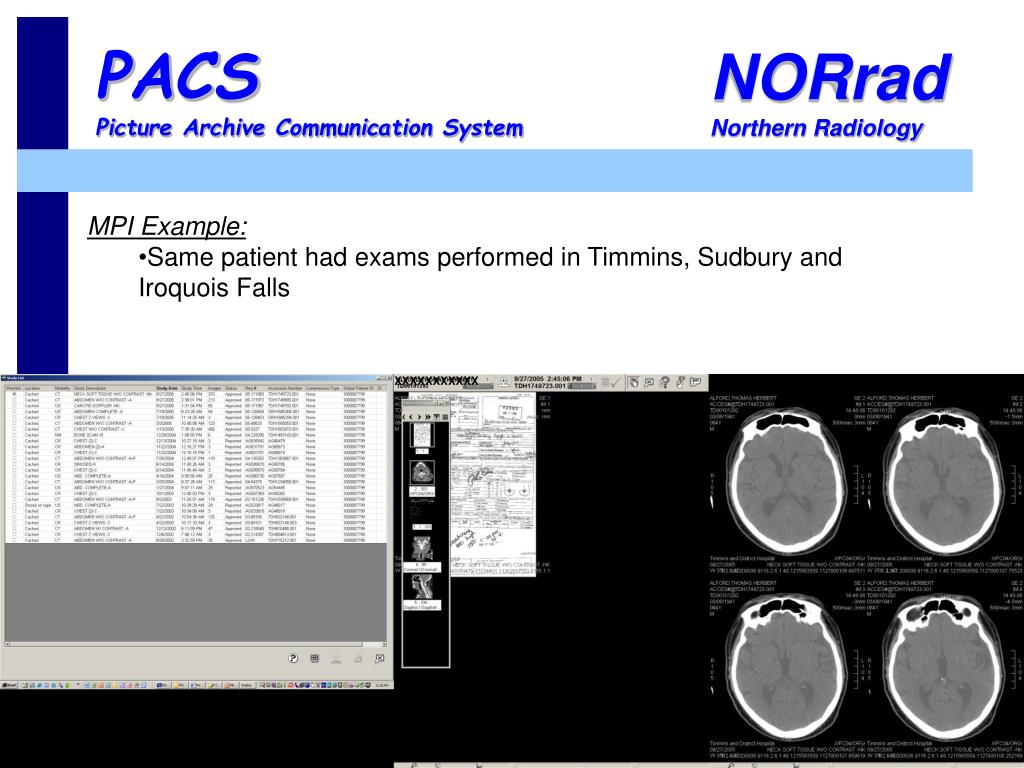Click the checkmark list icon in viewer toolbar
Image resolution: width=1024 pixels, height=768 pixels.
click(x=611, y=383)
